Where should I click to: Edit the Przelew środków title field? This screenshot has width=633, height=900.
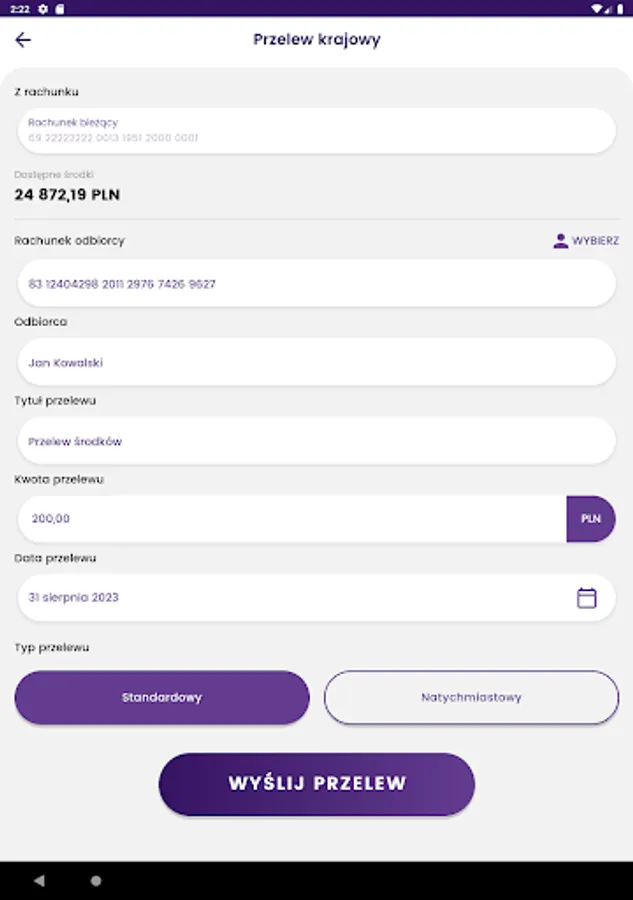[x=317, y=441]
